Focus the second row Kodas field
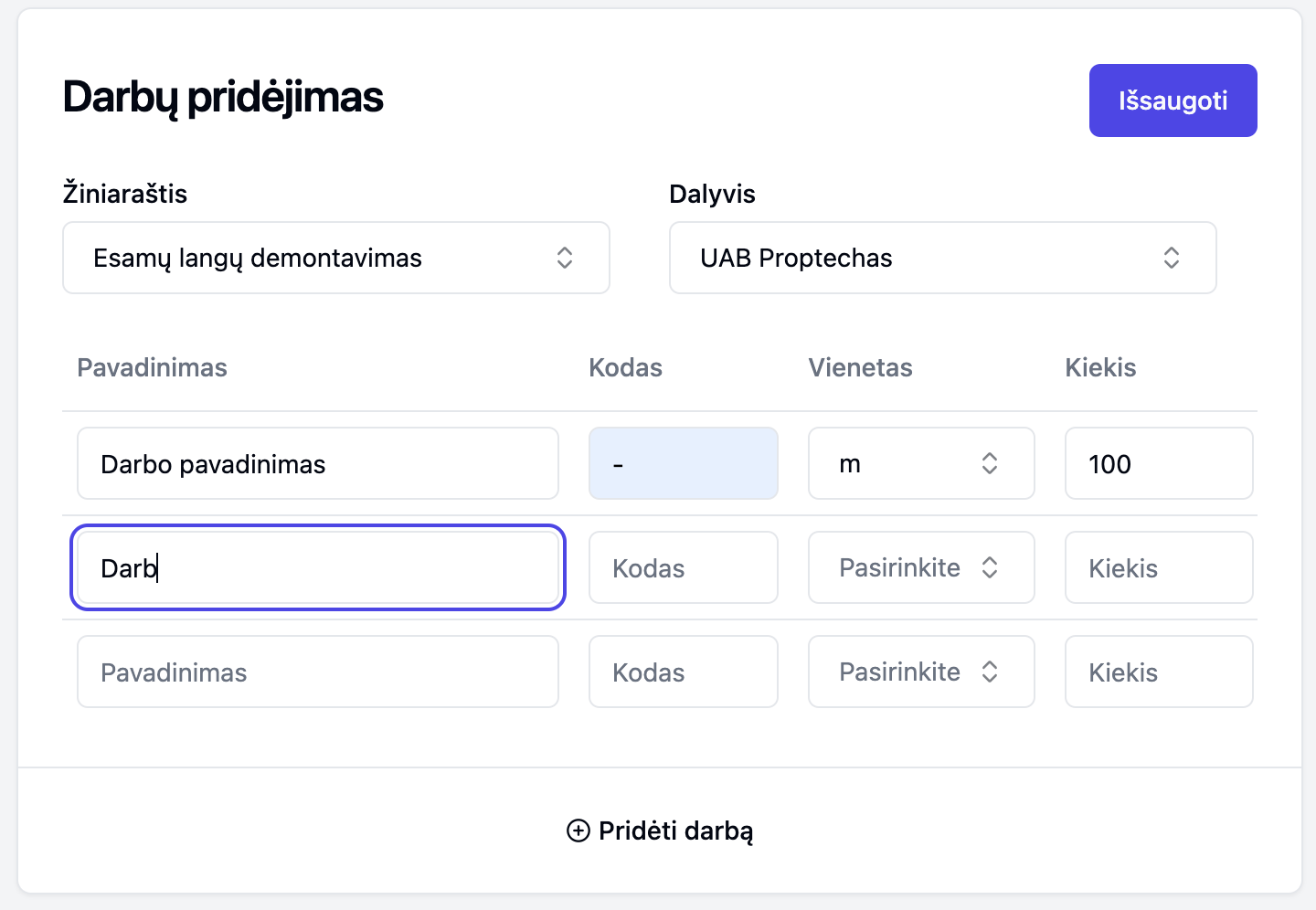Viewport: 1316px width, 910px height. coord(683,568)
